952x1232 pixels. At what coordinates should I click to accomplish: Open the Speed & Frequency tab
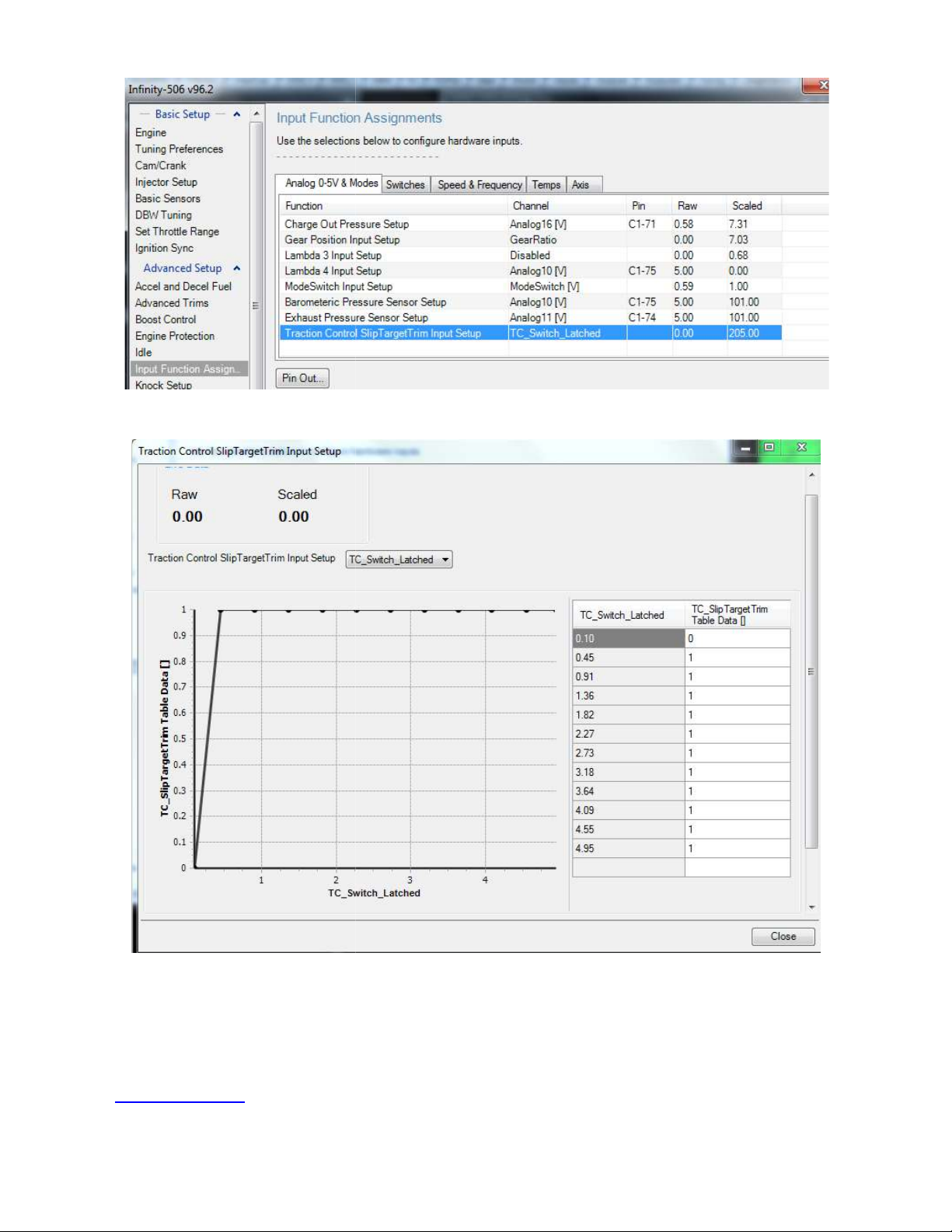[479, 185]
